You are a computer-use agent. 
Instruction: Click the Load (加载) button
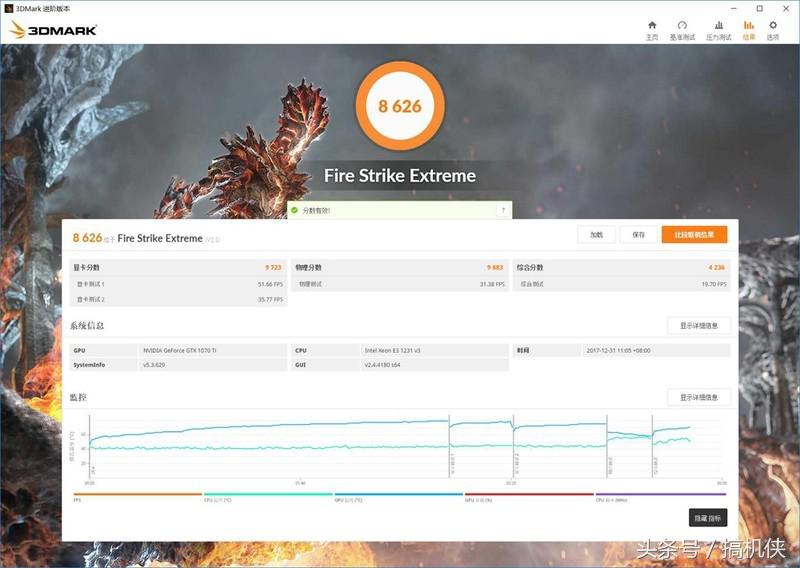[596, 235]
